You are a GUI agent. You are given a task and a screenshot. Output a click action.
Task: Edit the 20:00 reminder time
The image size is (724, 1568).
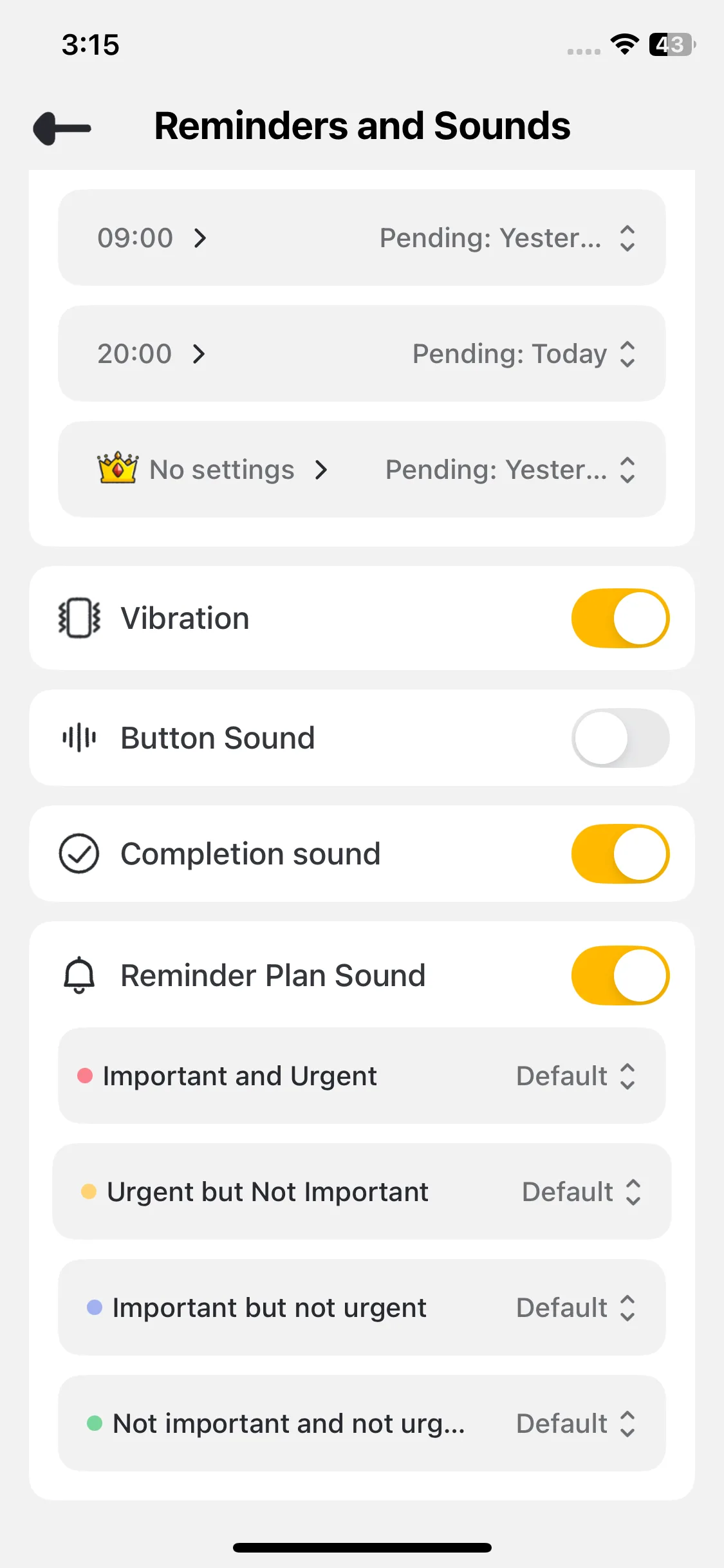(151, 354)
